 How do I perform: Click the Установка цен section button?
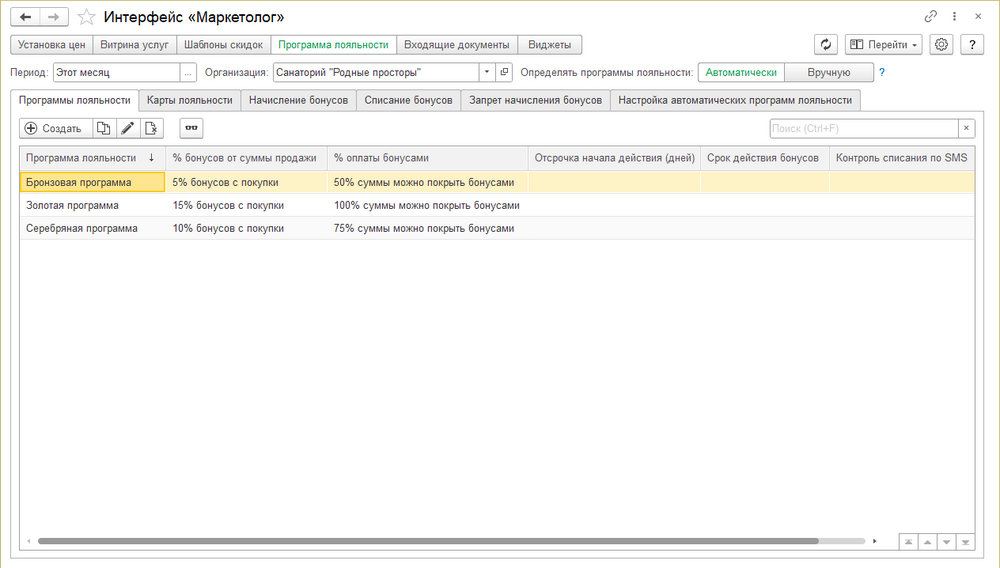(x=51, y=45)
